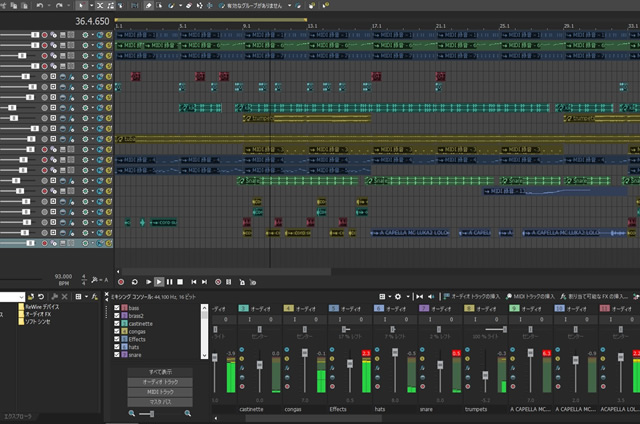Click the 93.000 BPM tempo value
640x424 pixels.
tap(63, 277)
